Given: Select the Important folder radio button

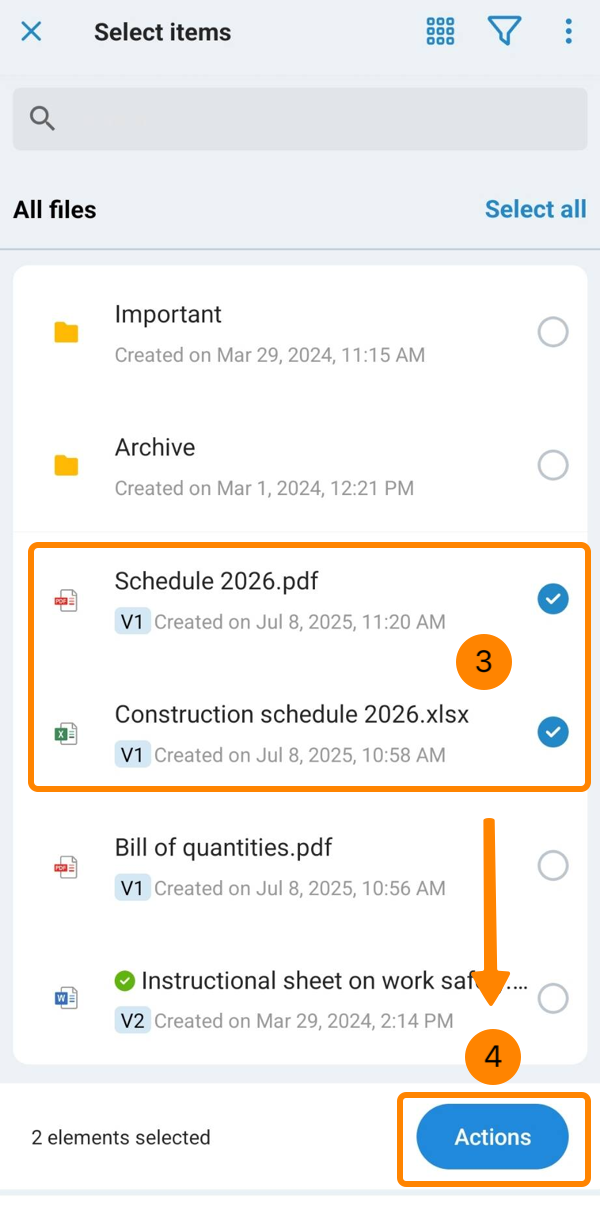Looking at the screenshot, I should [x=553, y=332].
